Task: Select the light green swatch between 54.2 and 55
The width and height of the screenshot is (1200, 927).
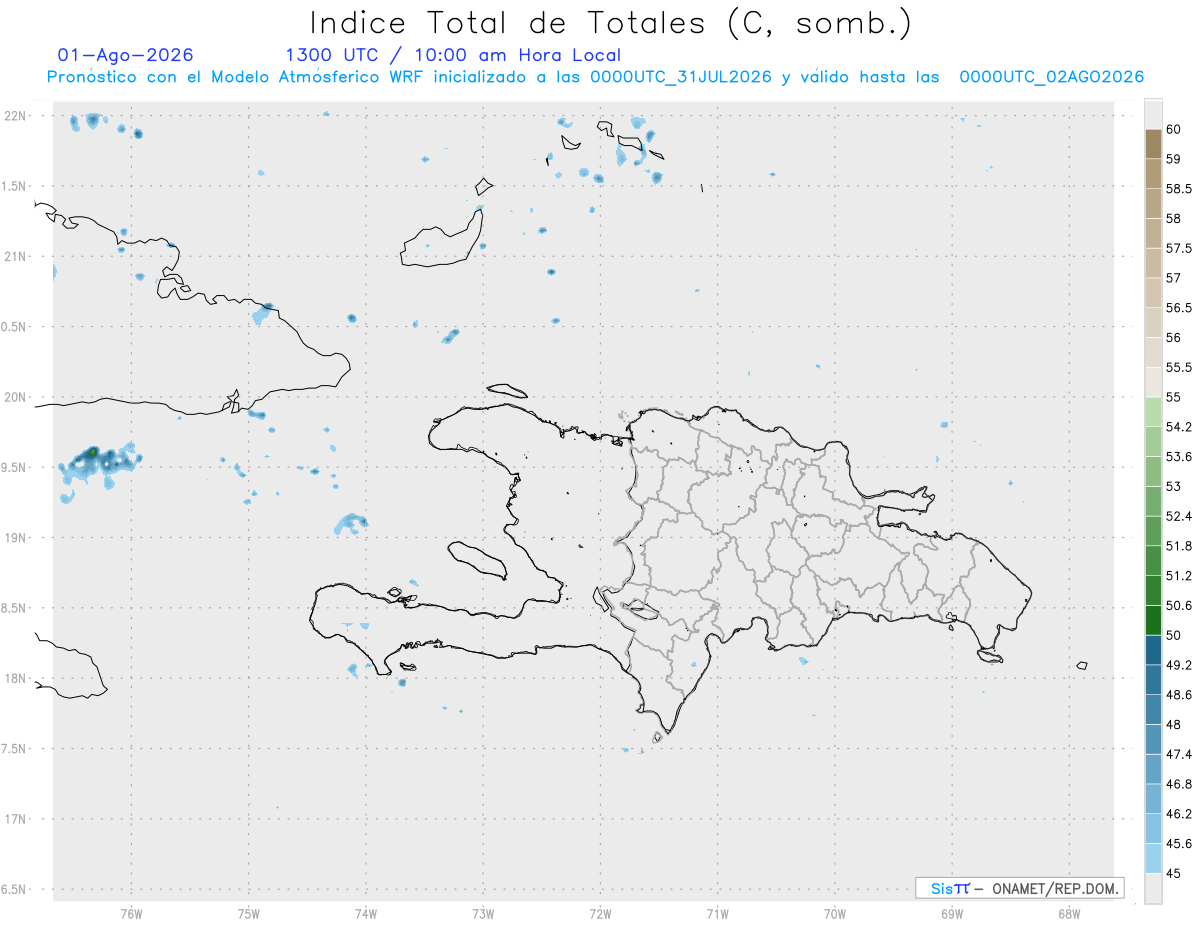Action: pos(1153,412)
